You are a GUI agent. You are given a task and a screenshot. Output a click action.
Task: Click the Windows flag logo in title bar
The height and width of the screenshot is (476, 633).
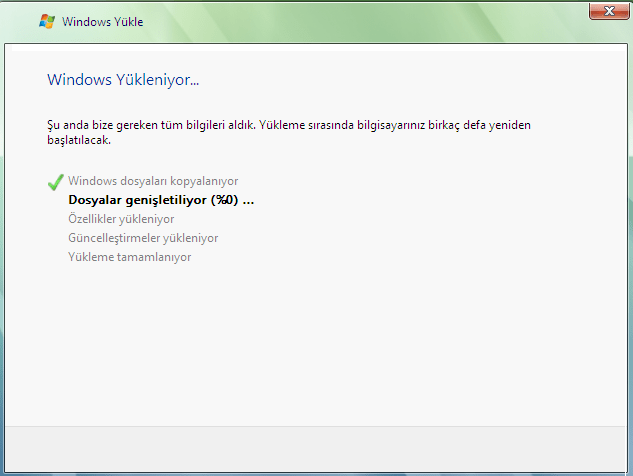(x=47, y=21)
